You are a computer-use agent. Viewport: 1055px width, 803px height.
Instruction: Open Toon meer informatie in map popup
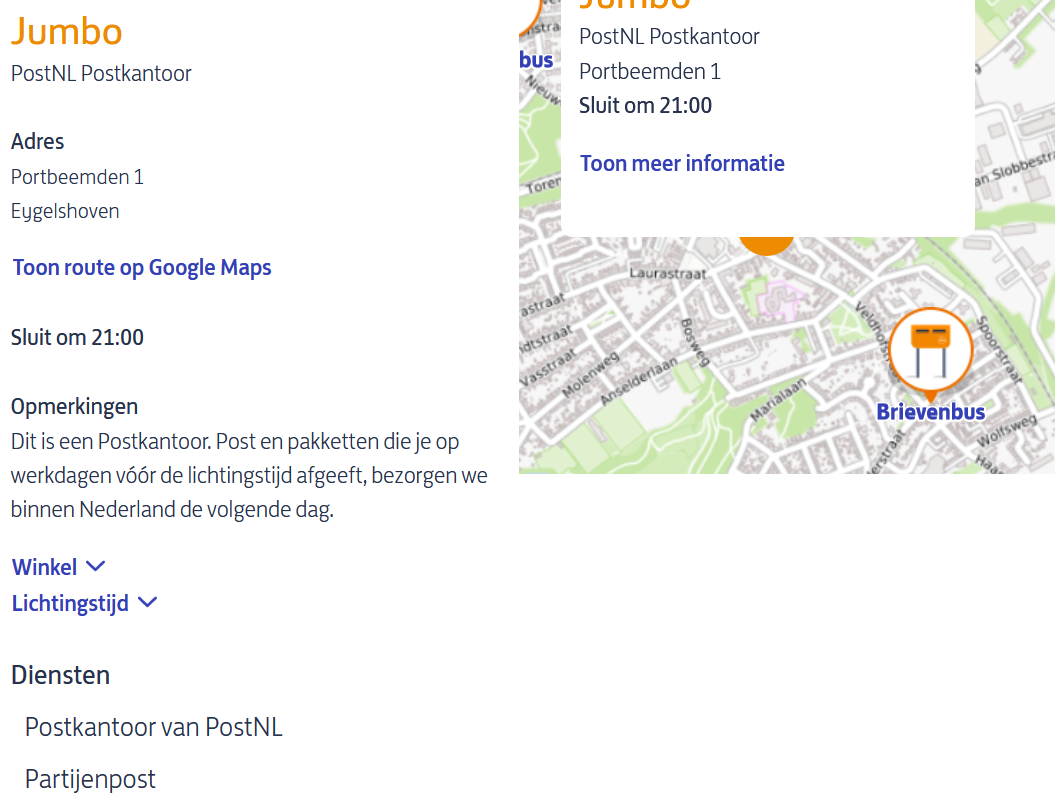[682, 164]
